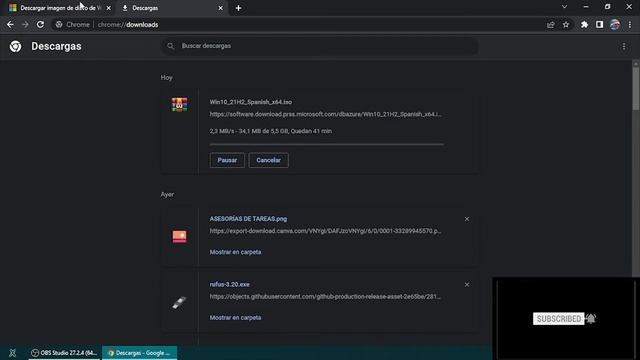Image resolution: width=640 pixels, height=360 pixels.
Task: Toggle the side panel icon
Action: click(x=599, y=24)
